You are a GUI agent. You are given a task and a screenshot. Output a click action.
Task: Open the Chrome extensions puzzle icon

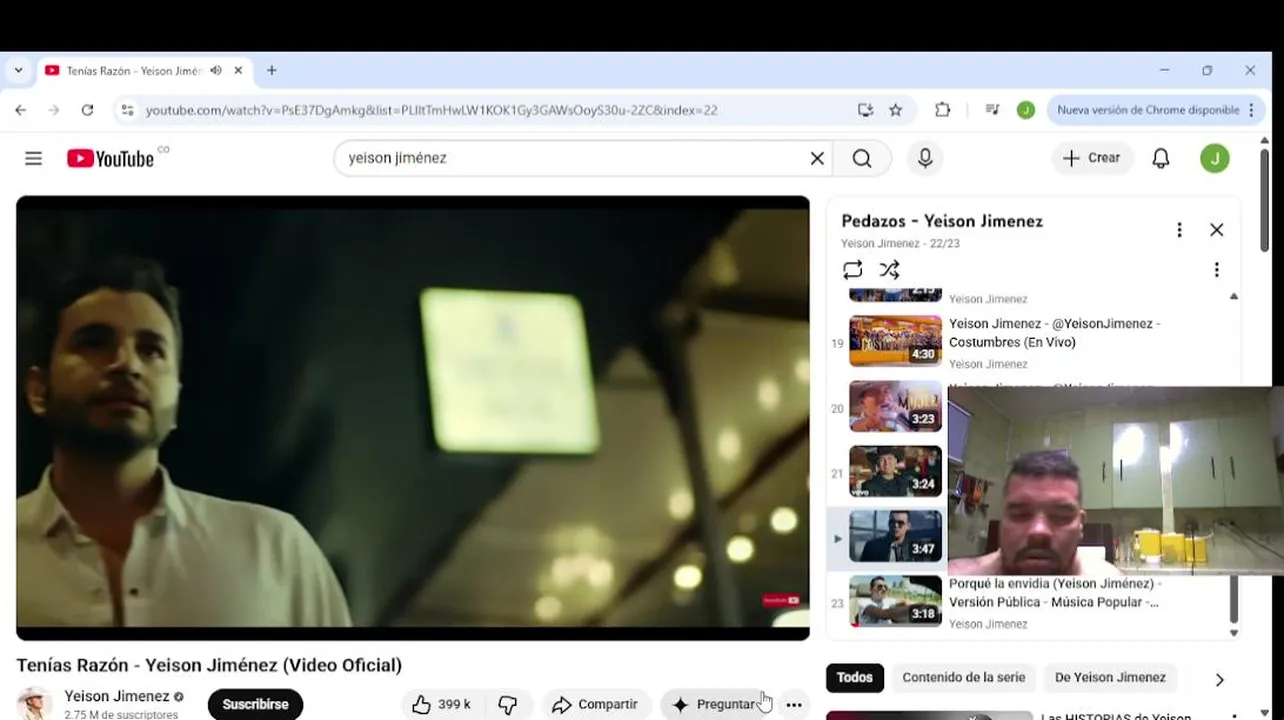point(942,110)
